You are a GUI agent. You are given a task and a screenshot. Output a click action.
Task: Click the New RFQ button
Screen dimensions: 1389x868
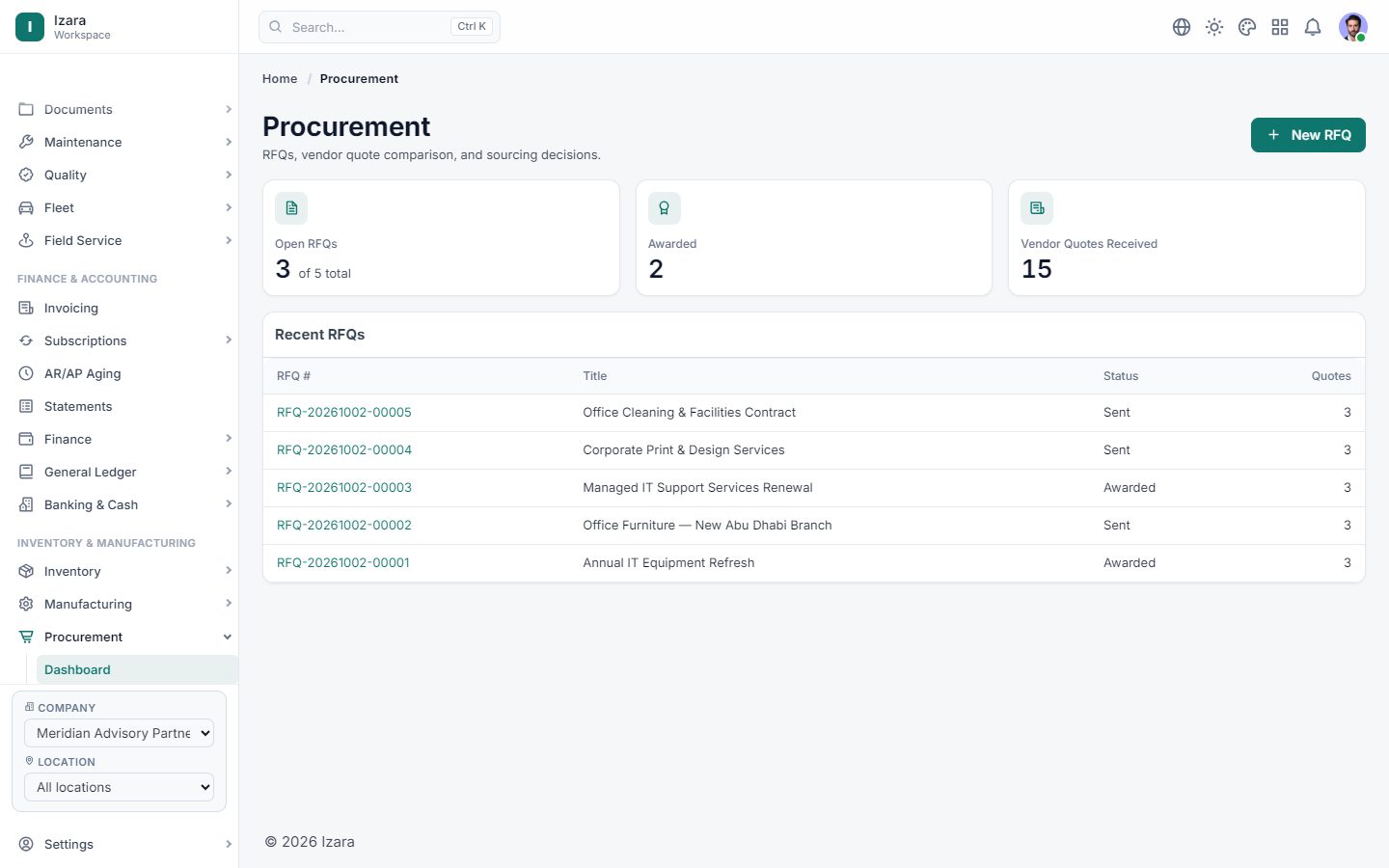1308,135
